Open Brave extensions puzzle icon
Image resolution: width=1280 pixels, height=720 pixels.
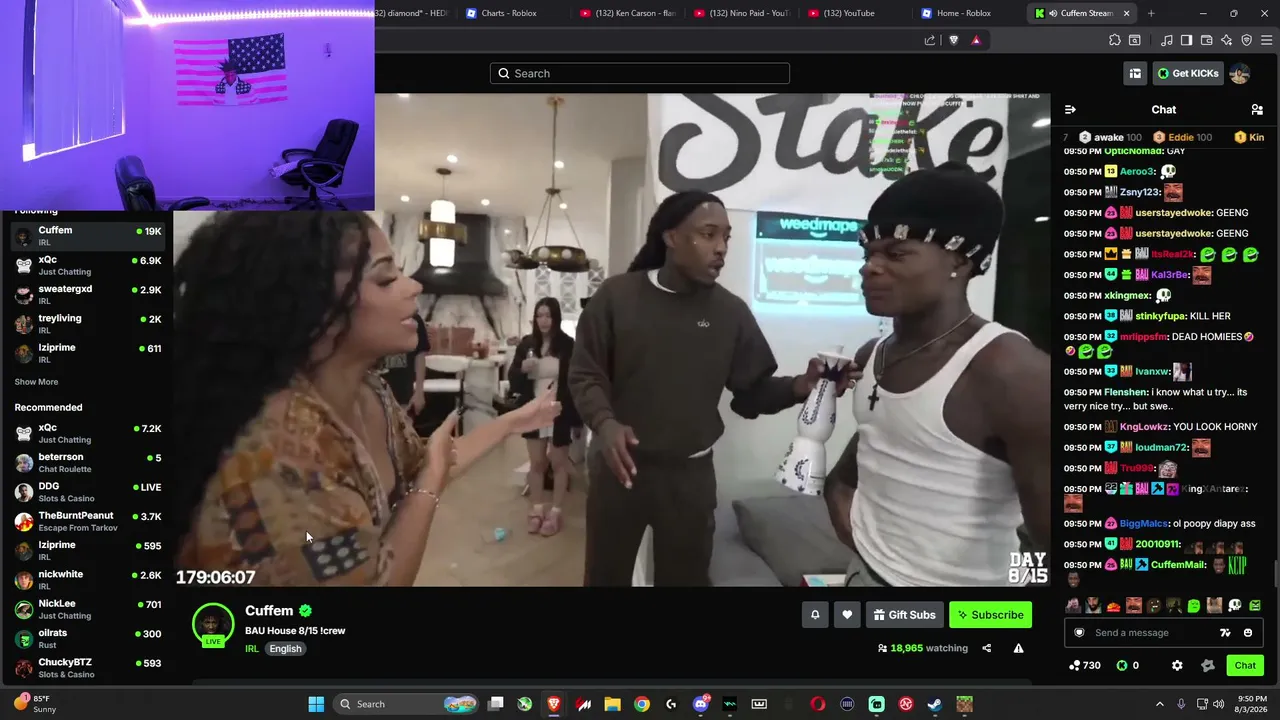(1115, 40)
